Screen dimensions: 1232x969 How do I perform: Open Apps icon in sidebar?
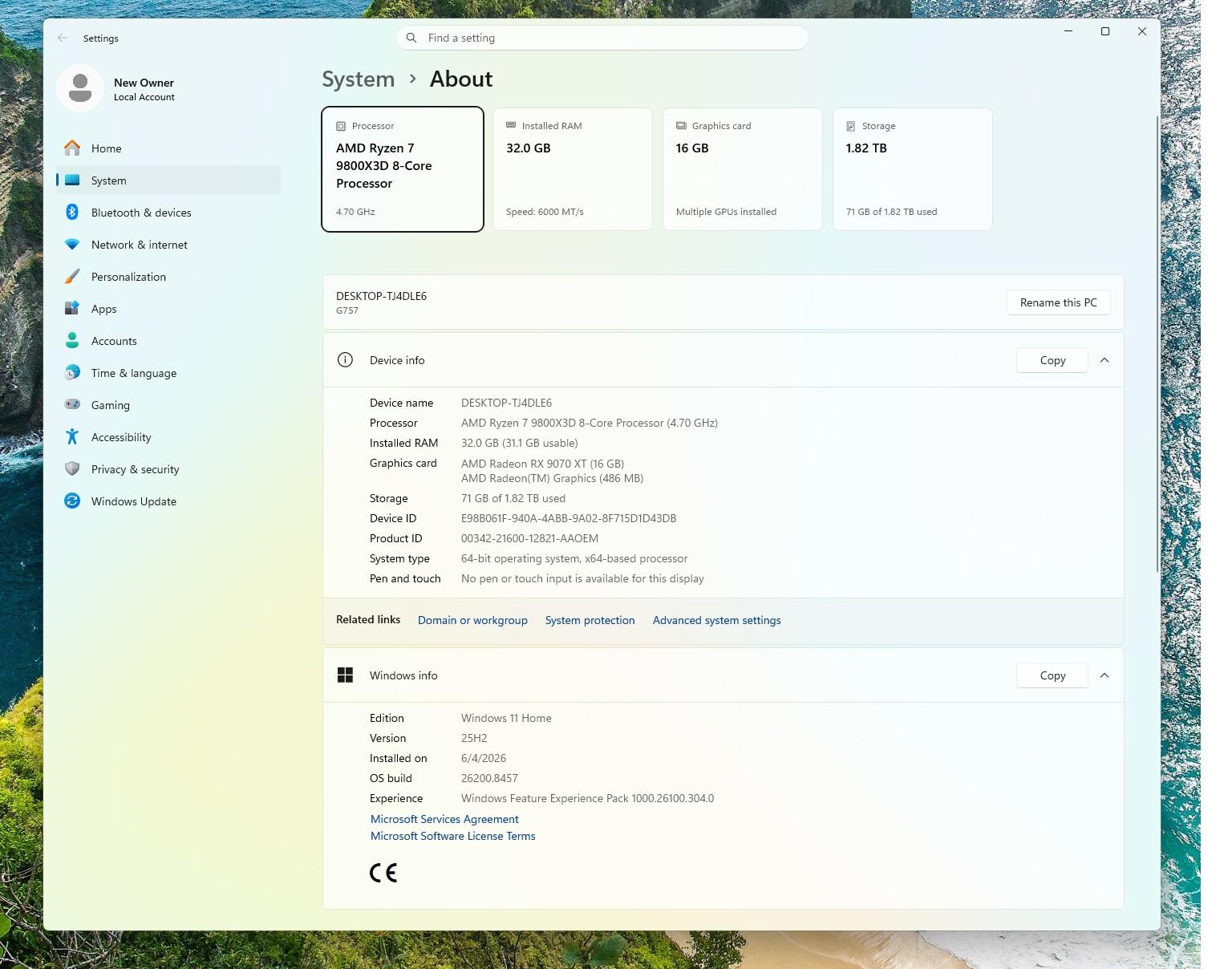coord(72,309)
